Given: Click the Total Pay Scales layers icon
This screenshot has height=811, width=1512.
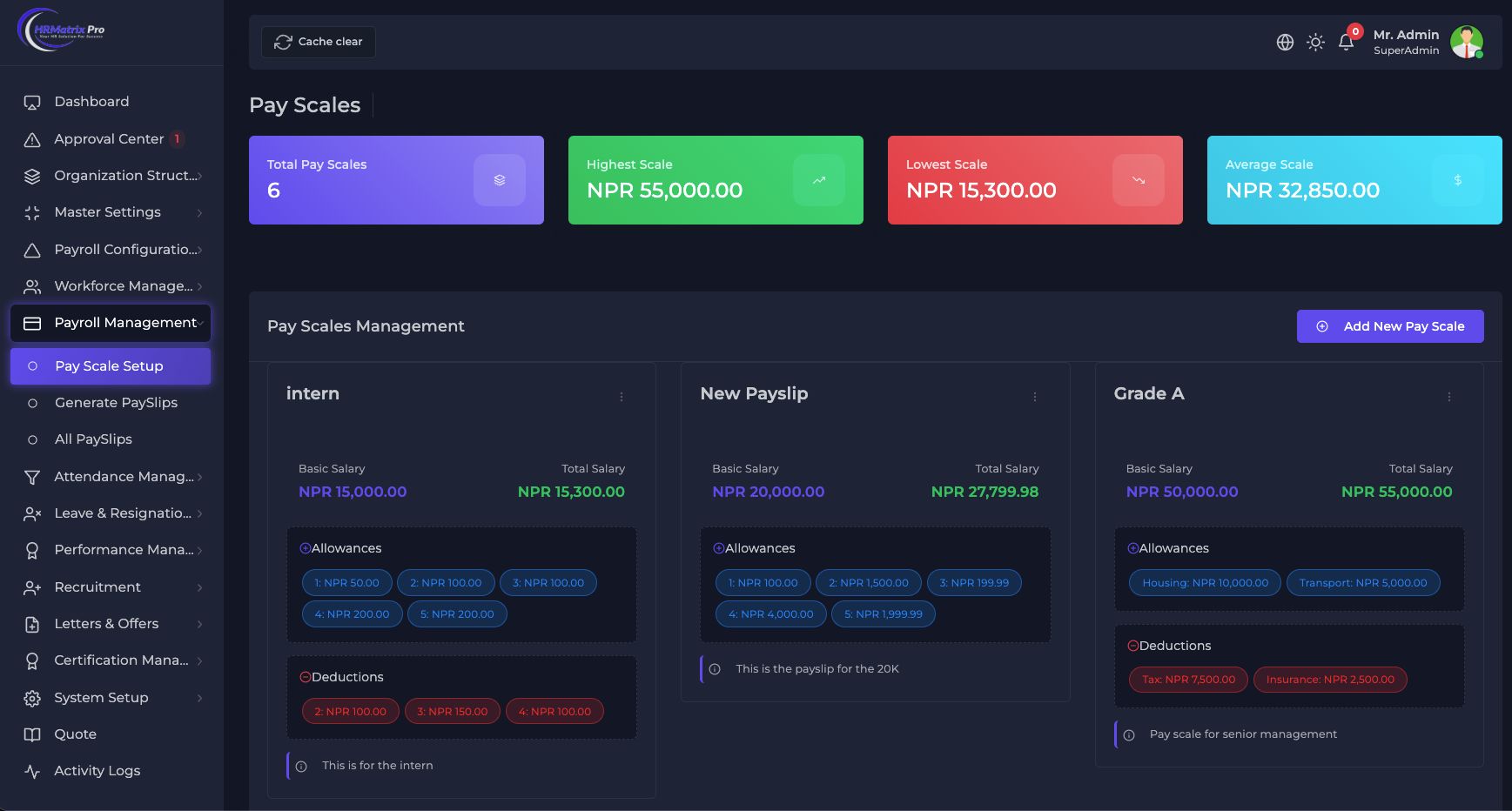Looking at the screenshot, I should 500,180.
